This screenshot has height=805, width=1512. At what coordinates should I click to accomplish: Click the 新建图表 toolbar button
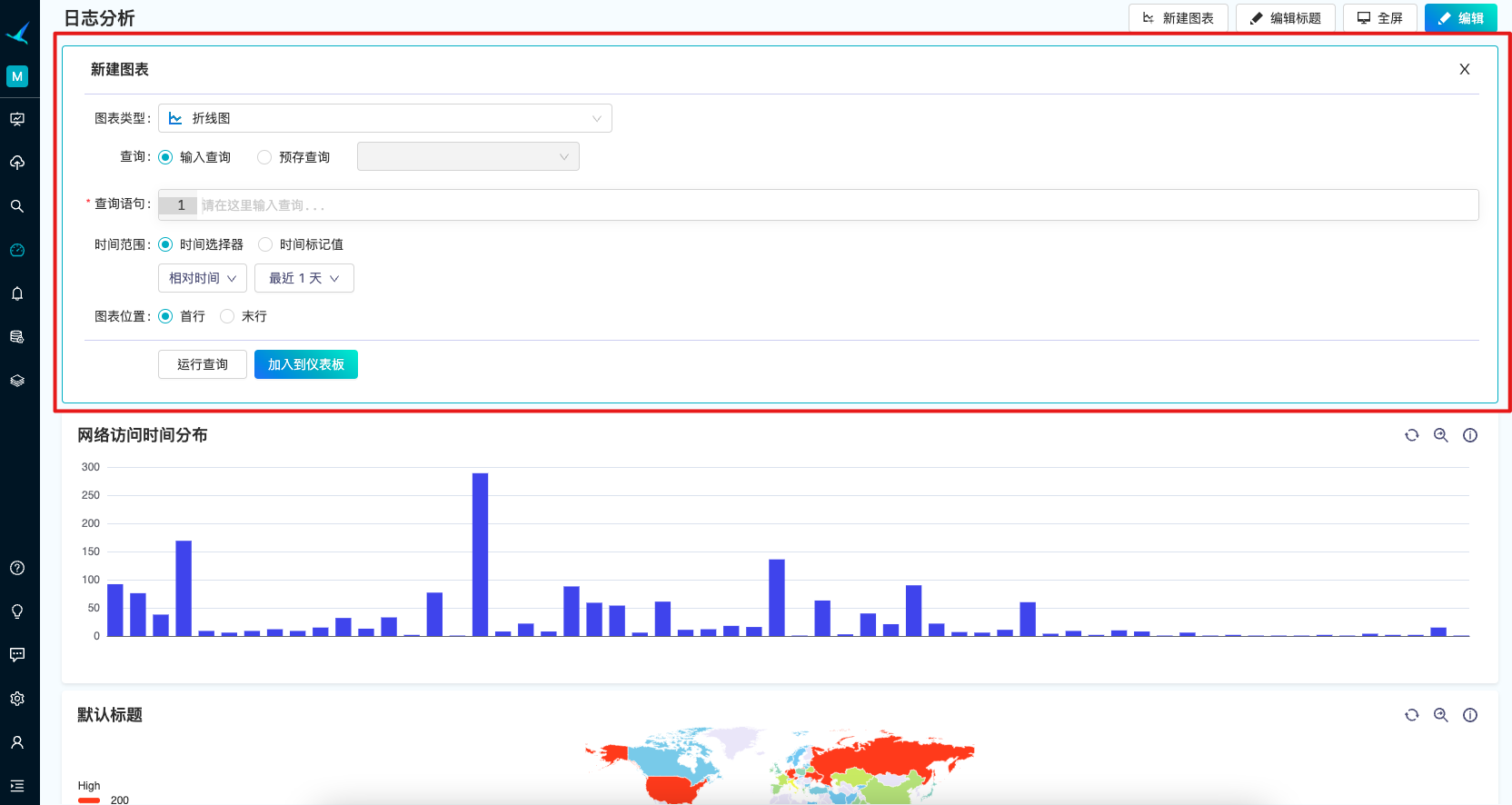click(x=1179, y=18)
